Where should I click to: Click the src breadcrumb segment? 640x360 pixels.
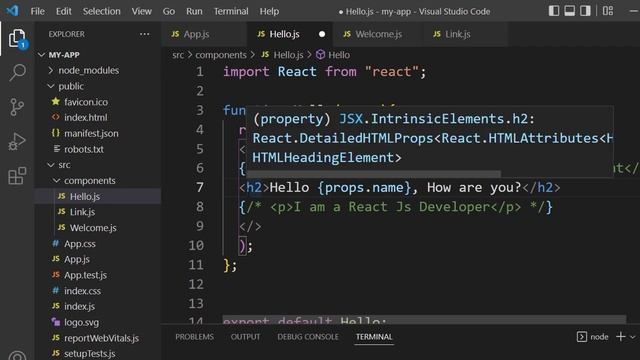point(178,55)
